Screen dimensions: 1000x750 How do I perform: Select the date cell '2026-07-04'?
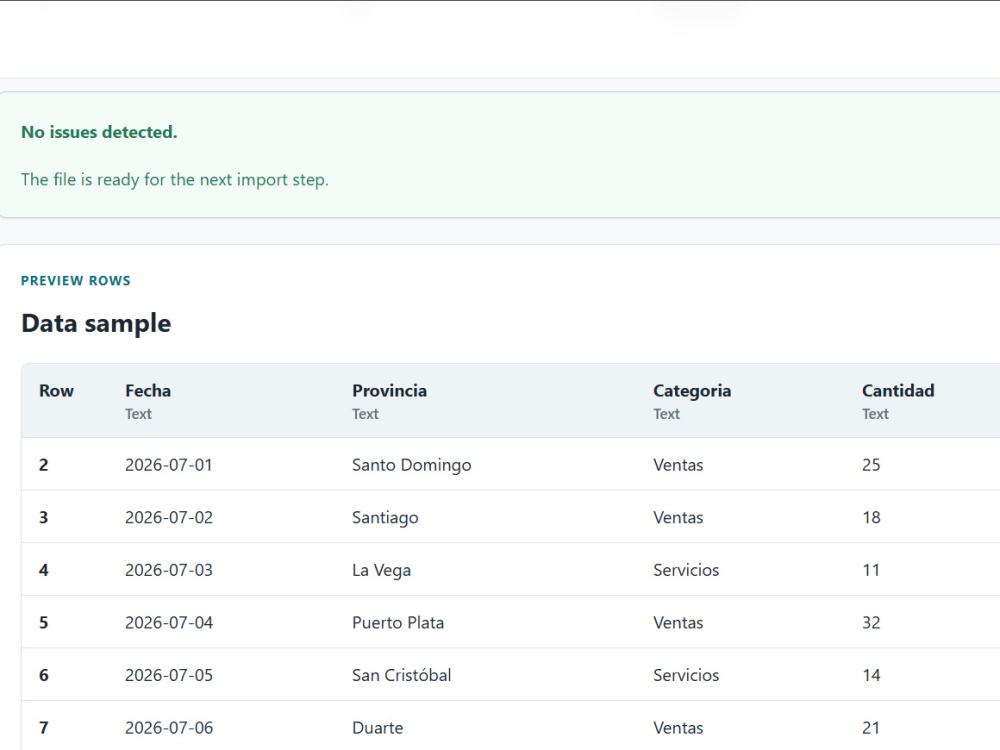pyautogui.click(x=169, y=622)
